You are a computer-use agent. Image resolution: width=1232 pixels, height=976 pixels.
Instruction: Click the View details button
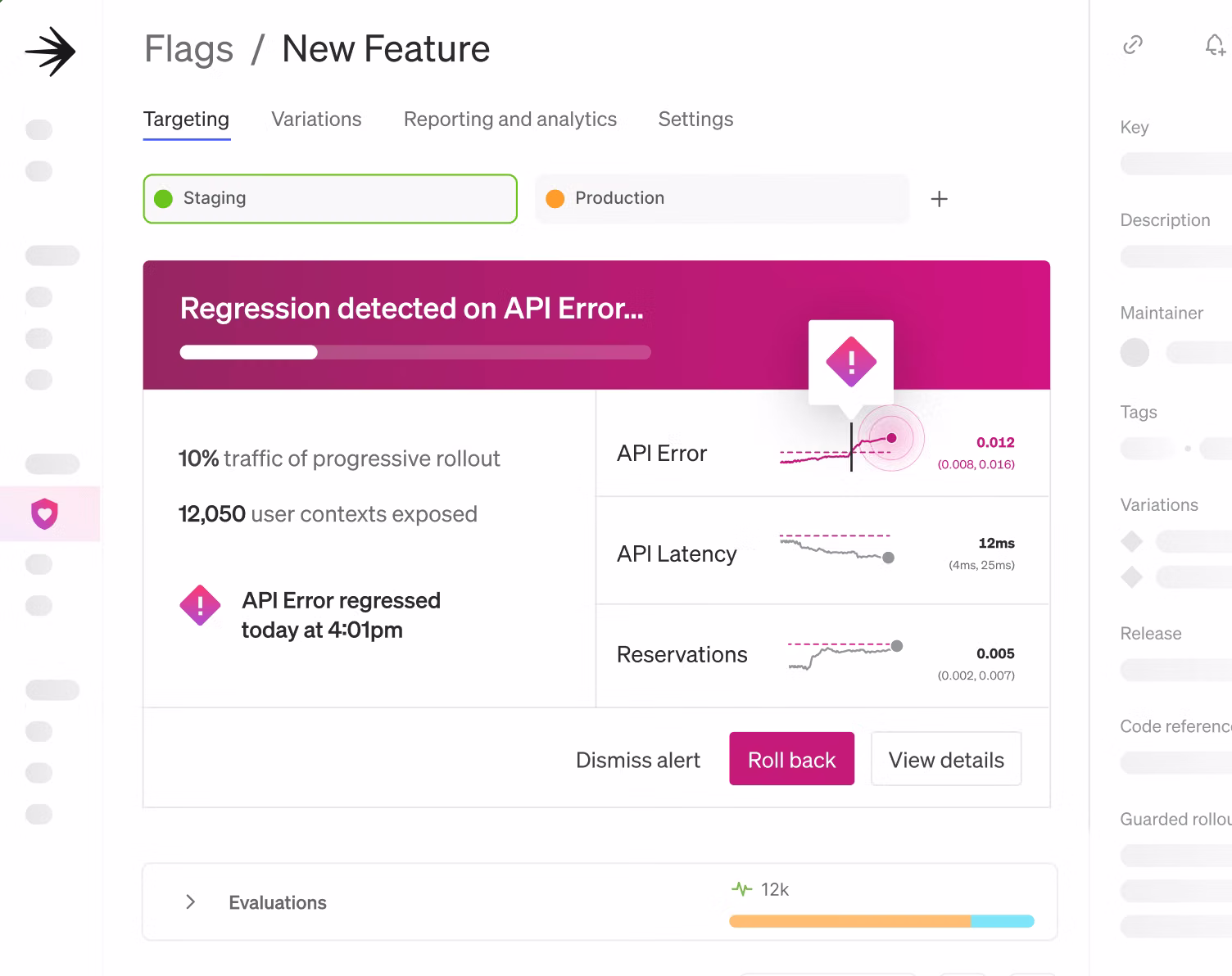pyautogui.click(x=945, y=759)
